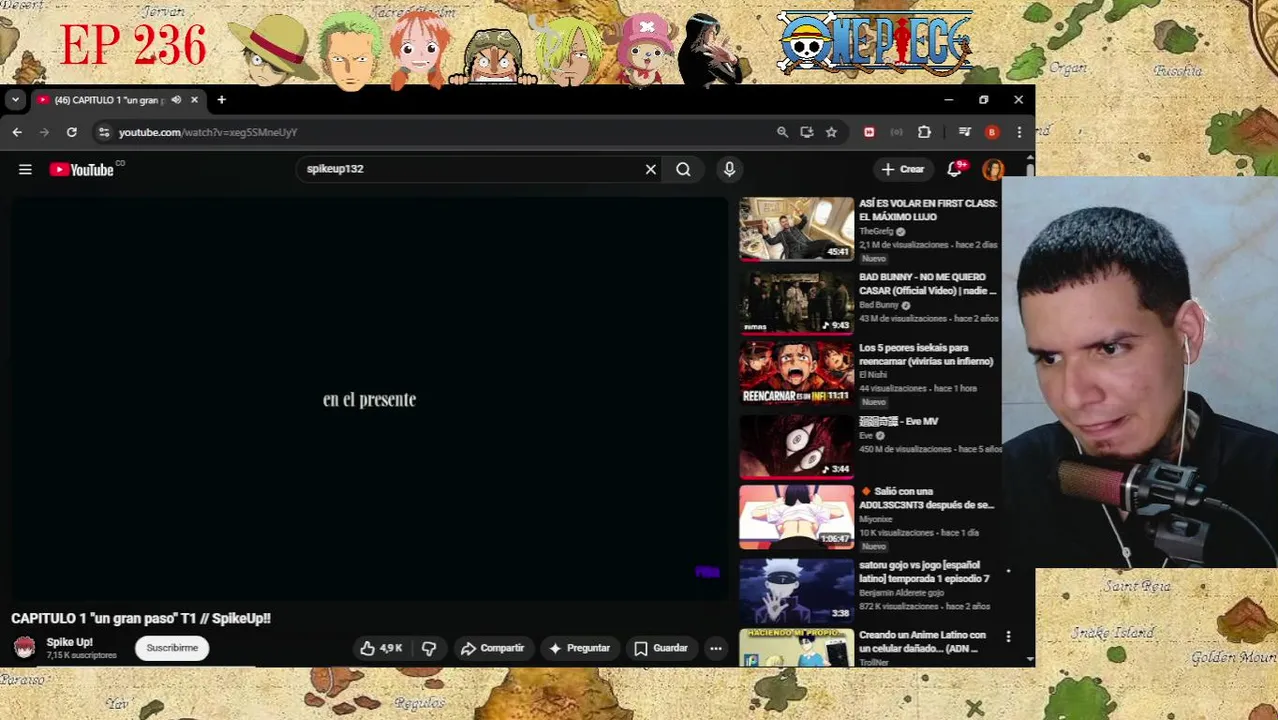Image resolution: width=1278 pixels, height=720 pixels.
Task: Open the Spike Up! channel avatar
Action: (24, 648)
